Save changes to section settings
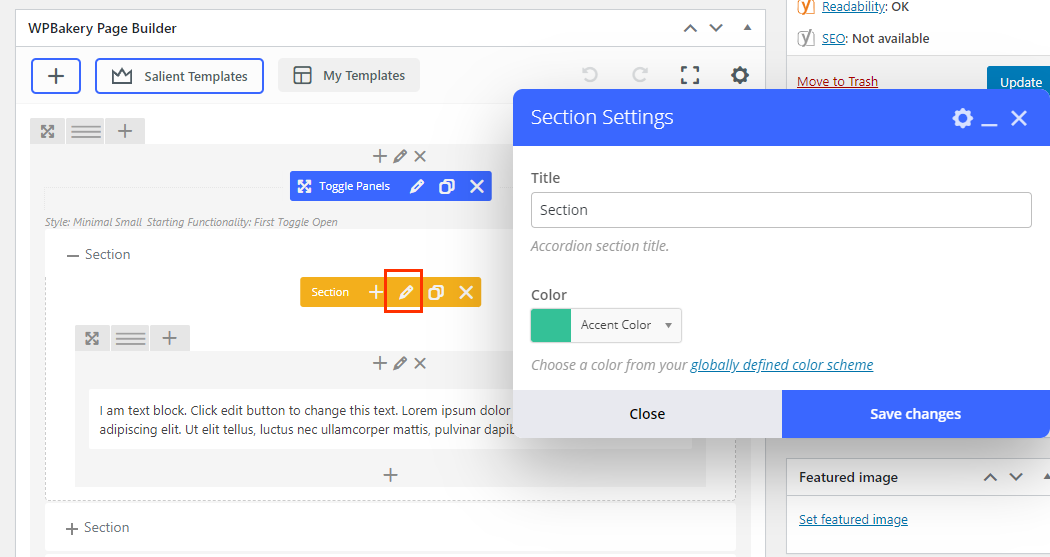The width and height of the screenshot is (1050, 557). coord(915,414)
